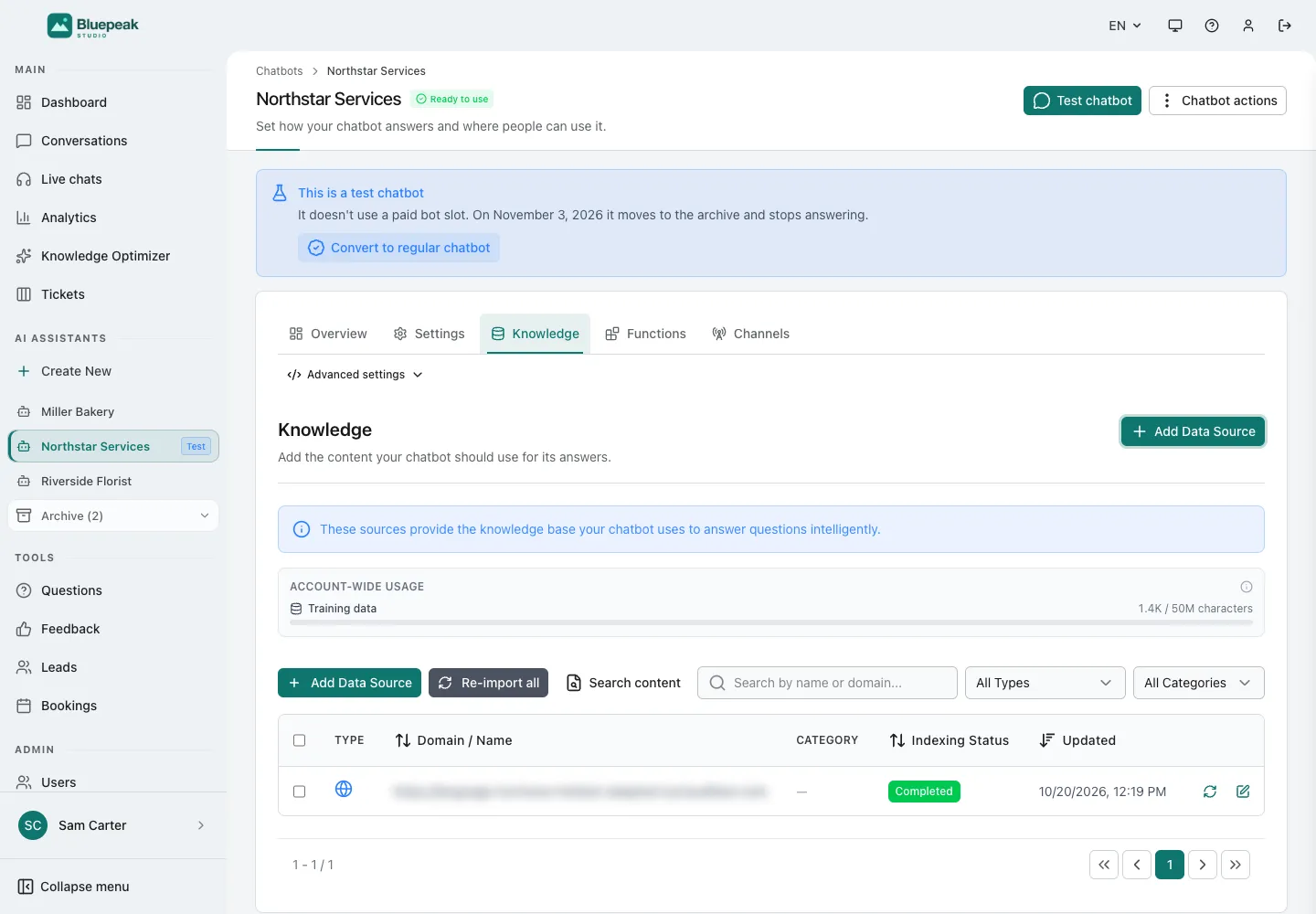
Task: Click the Bluepeak Studio logo
Action: (x=93, y=26)
